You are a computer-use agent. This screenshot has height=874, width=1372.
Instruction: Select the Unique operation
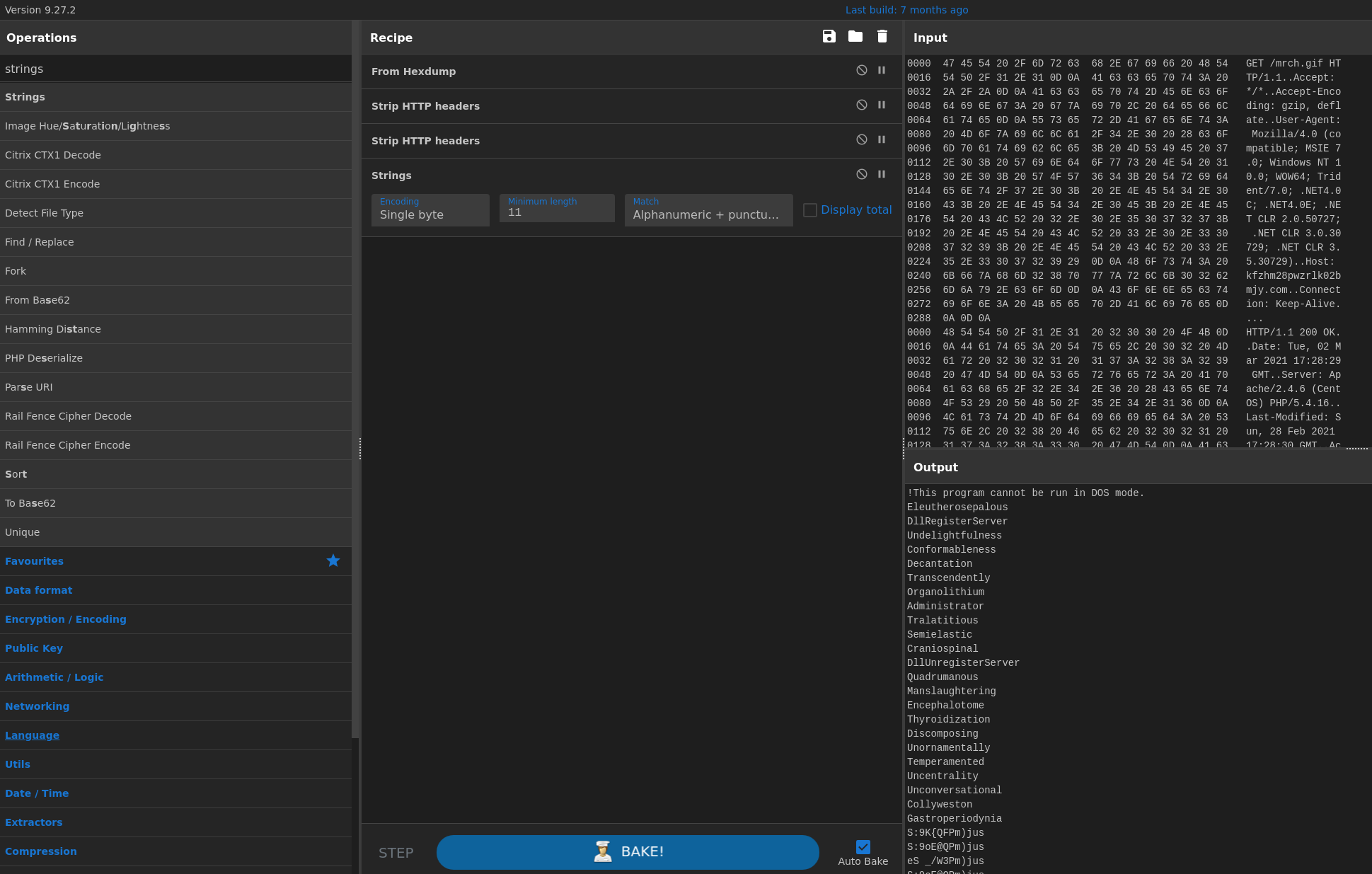pos(175,532)
